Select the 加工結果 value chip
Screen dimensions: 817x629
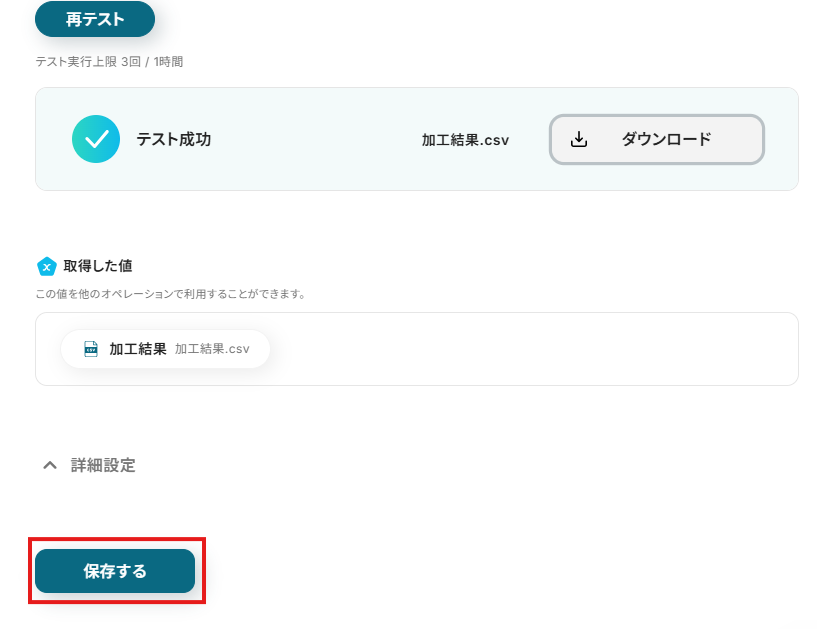tap(166, 349)
